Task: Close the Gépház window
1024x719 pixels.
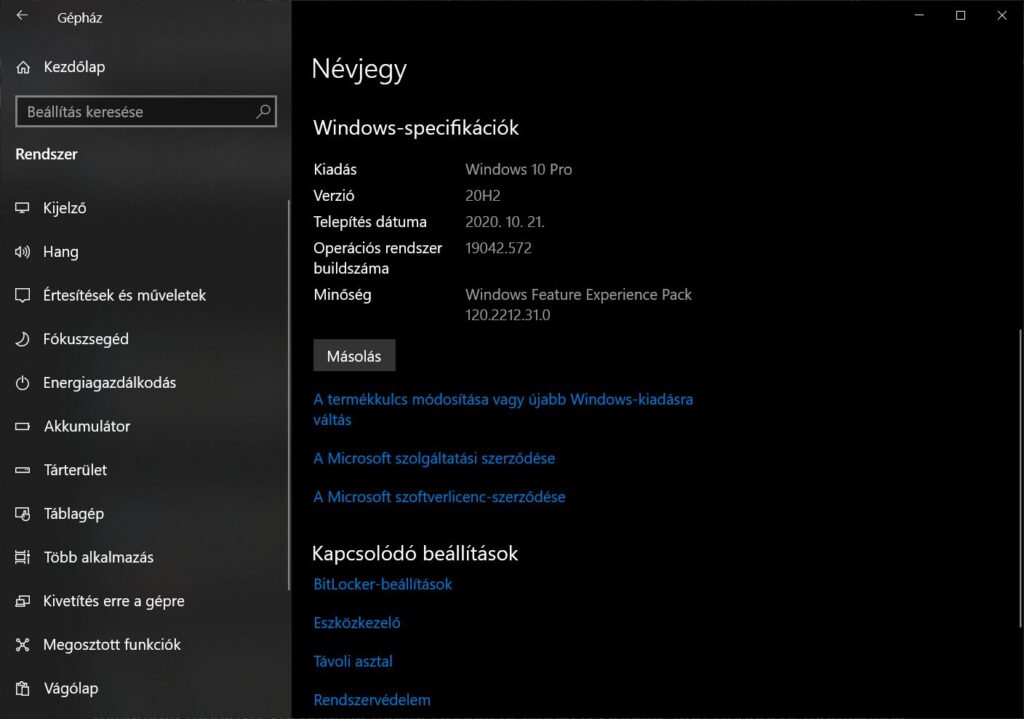Action: pyautogui.click(x=1002, y=15)
